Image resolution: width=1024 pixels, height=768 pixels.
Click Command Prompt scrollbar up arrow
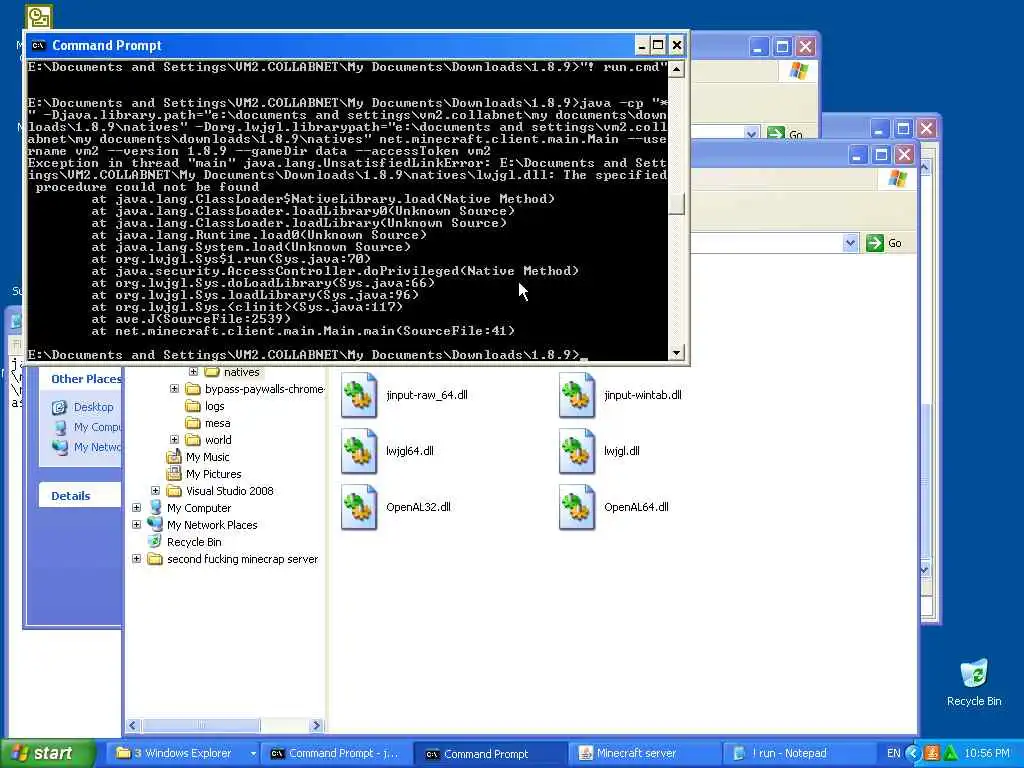[677, 68]
